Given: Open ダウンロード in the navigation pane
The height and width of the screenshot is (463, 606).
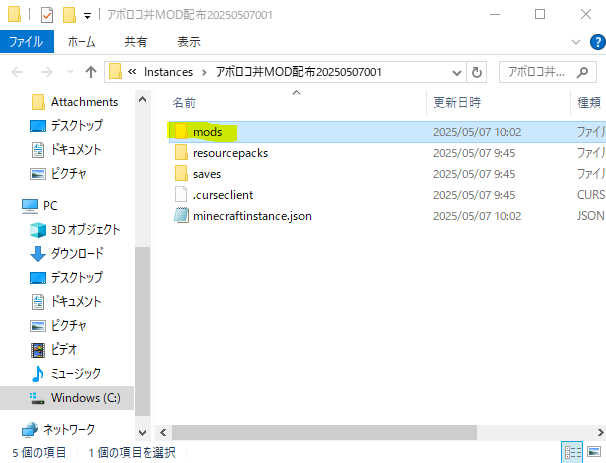Looking at the screenshot, I should click(77, 254).
